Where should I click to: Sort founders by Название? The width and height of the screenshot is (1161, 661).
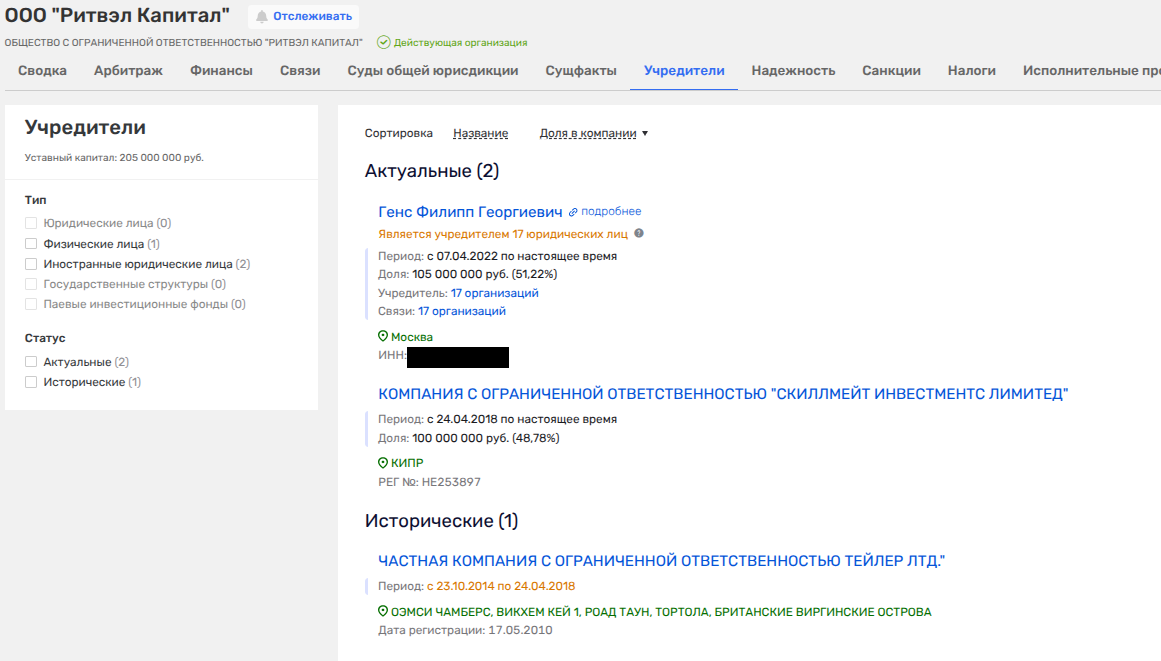[x=480, y=134]
